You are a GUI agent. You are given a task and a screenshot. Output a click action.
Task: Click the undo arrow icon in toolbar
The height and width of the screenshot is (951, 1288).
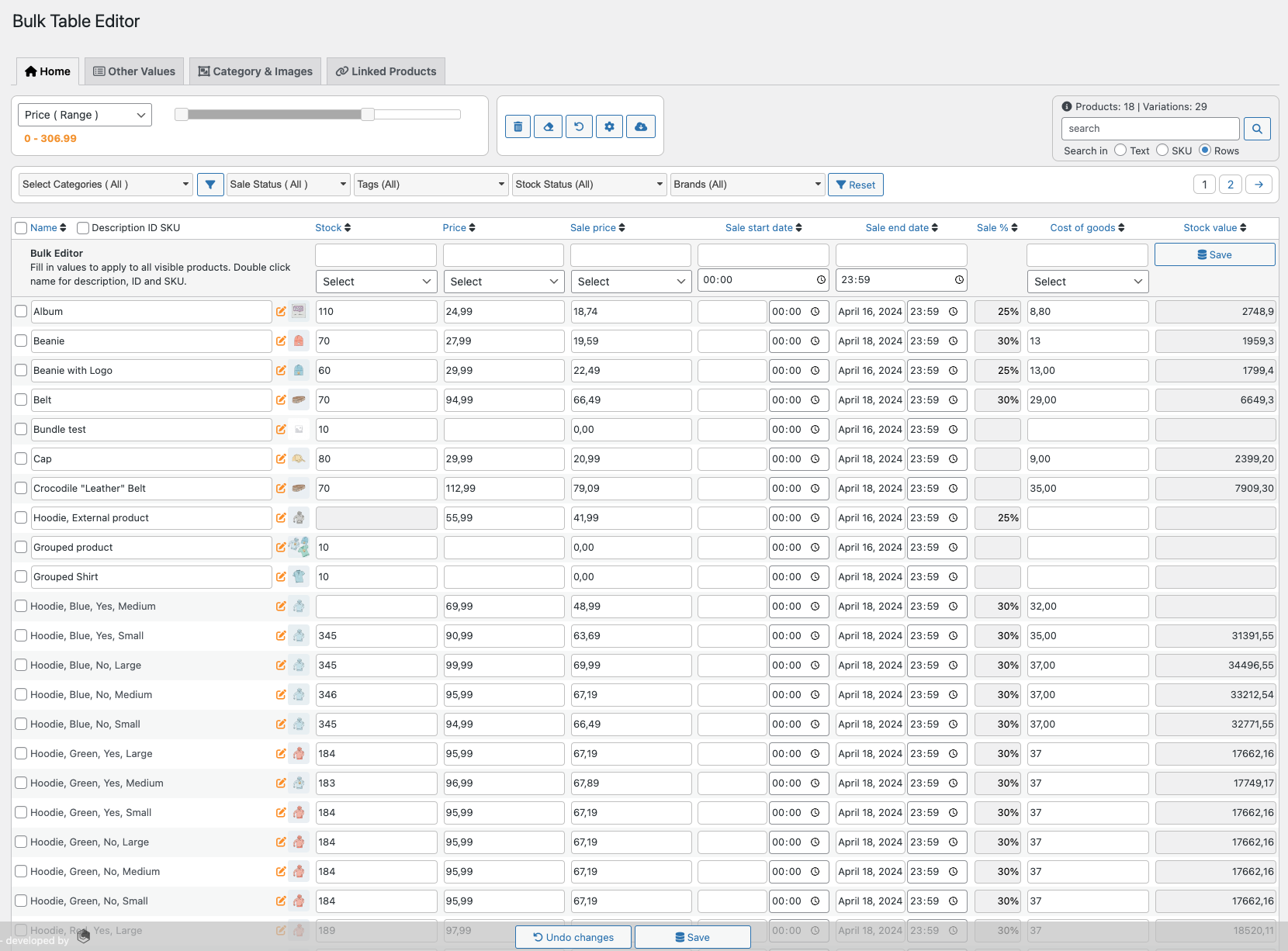[x=579, y=126]
